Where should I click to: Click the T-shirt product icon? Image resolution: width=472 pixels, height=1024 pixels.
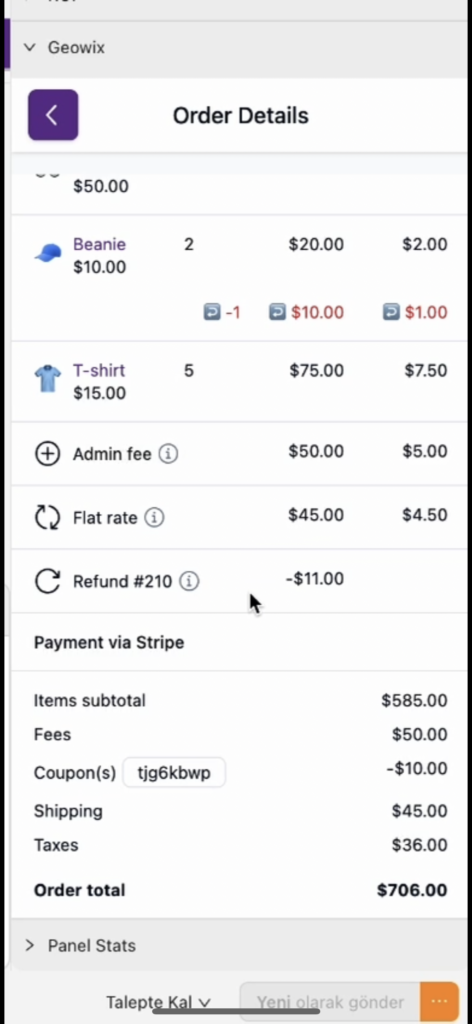(x=48, y=378)
